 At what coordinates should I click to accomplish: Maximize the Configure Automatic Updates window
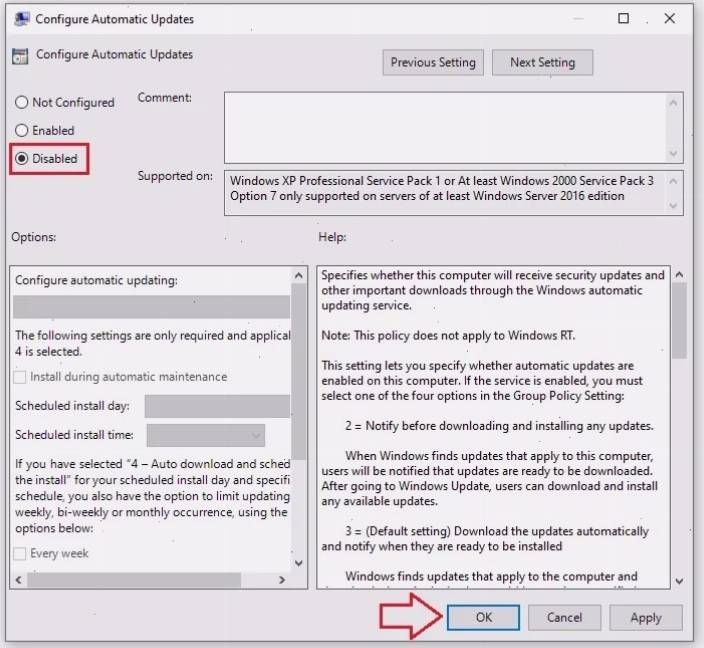coord(623,18)
